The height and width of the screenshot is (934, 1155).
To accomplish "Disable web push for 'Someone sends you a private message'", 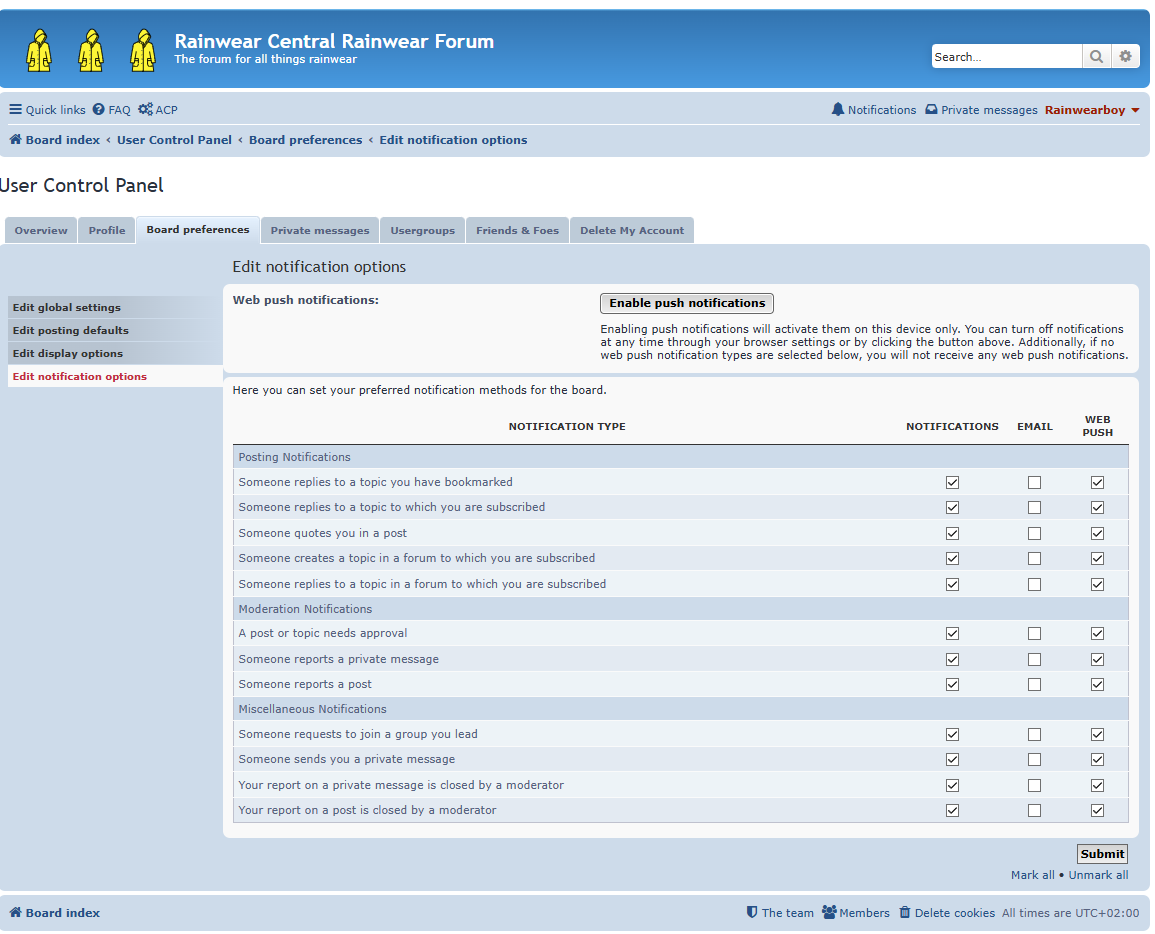I will click(x=1098, y=759).
